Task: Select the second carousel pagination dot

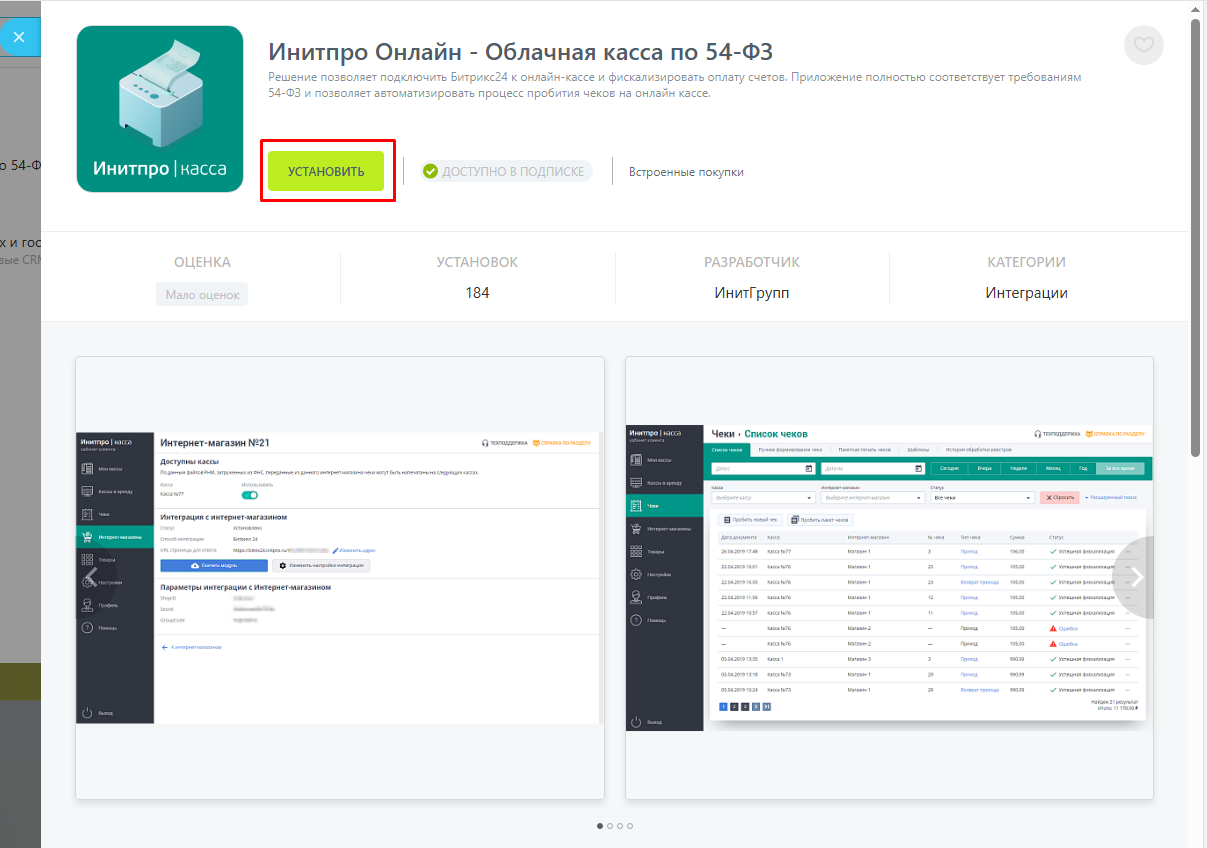Action: (x=610, y=826)
